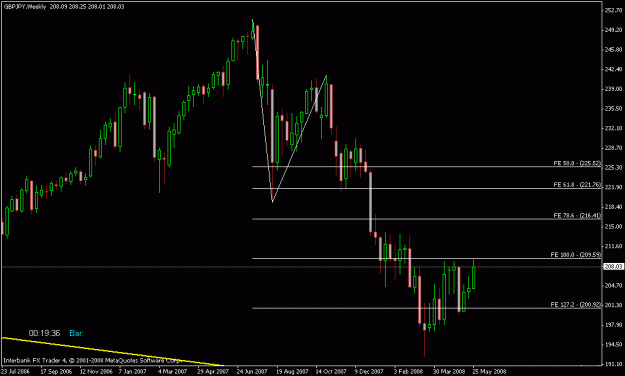This screenshot has height=376, width=625.
Task: Click the 239.00 price axis label
Action: pyautogui.click(x=613, y=89)
